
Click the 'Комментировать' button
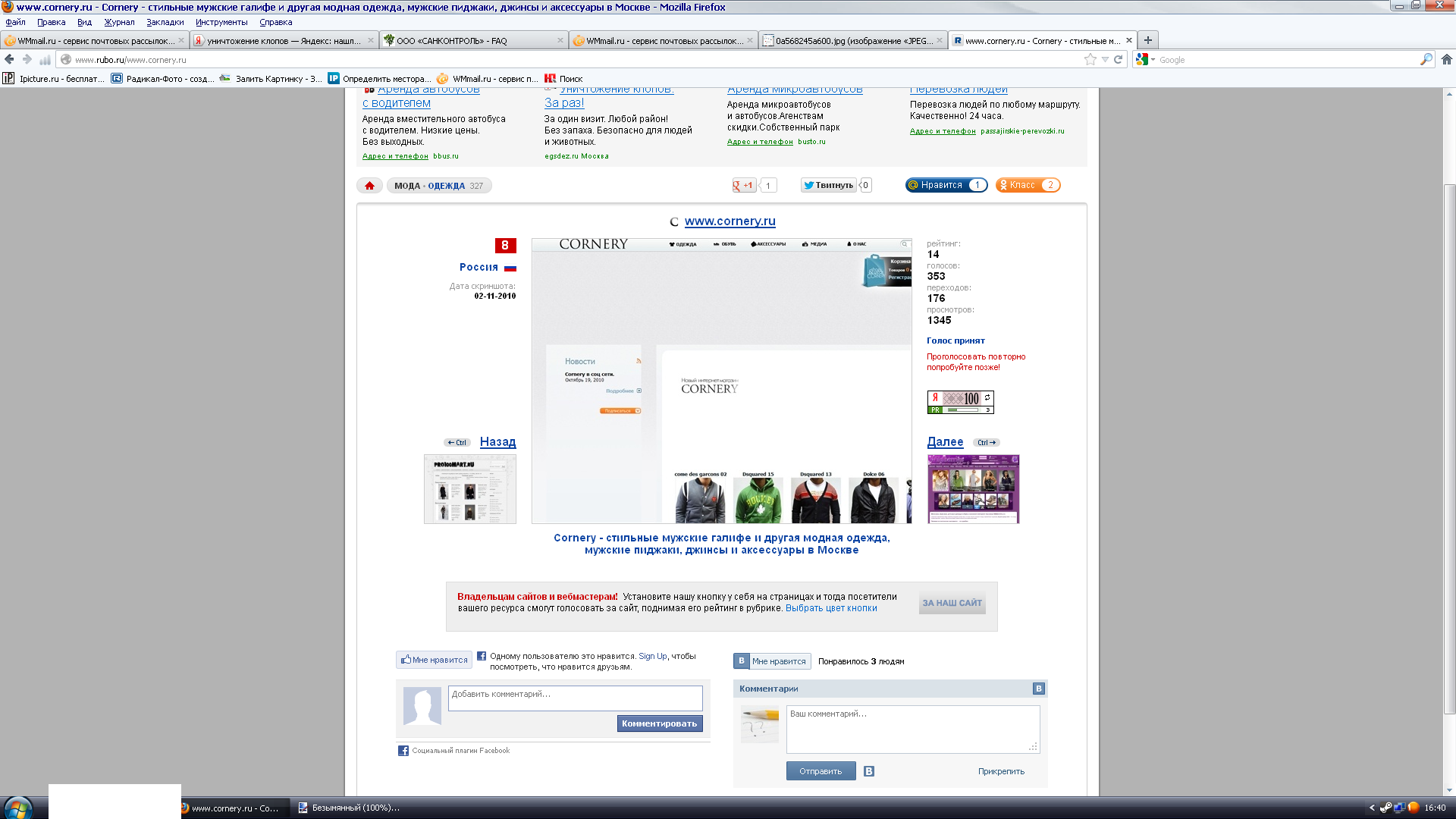[659, 723]
